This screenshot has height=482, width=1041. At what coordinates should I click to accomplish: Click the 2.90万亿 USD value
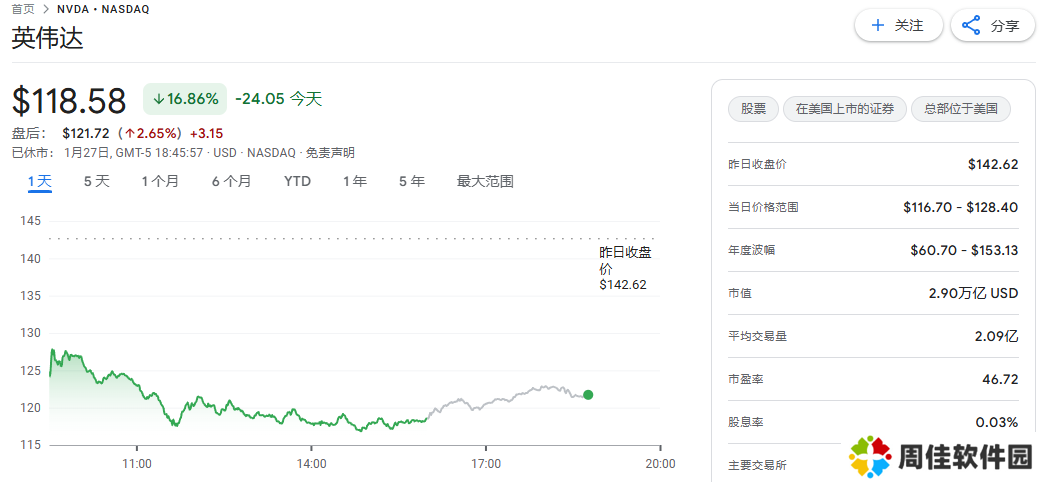(973, 293)
